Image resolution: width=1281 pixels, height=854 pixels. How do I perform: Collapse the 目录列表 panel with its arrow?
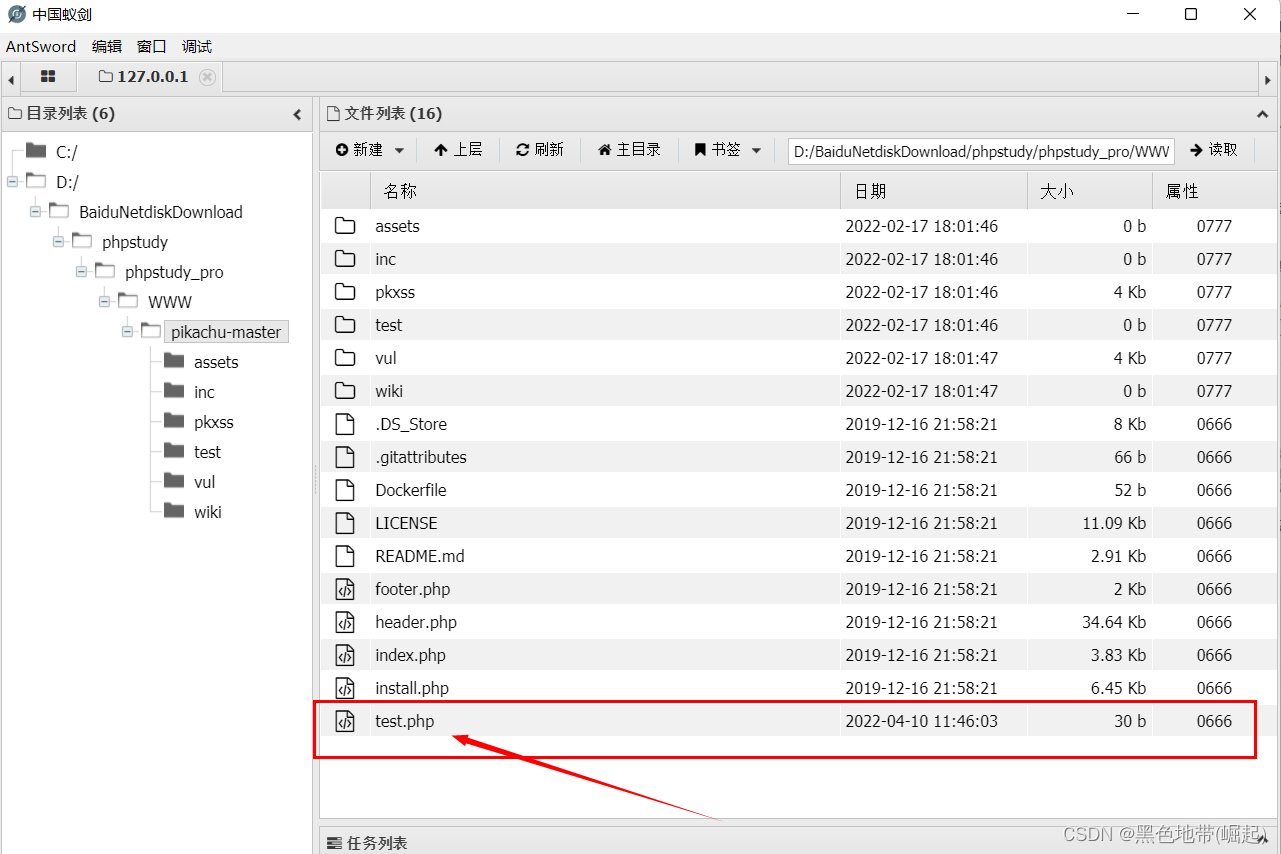297,114
